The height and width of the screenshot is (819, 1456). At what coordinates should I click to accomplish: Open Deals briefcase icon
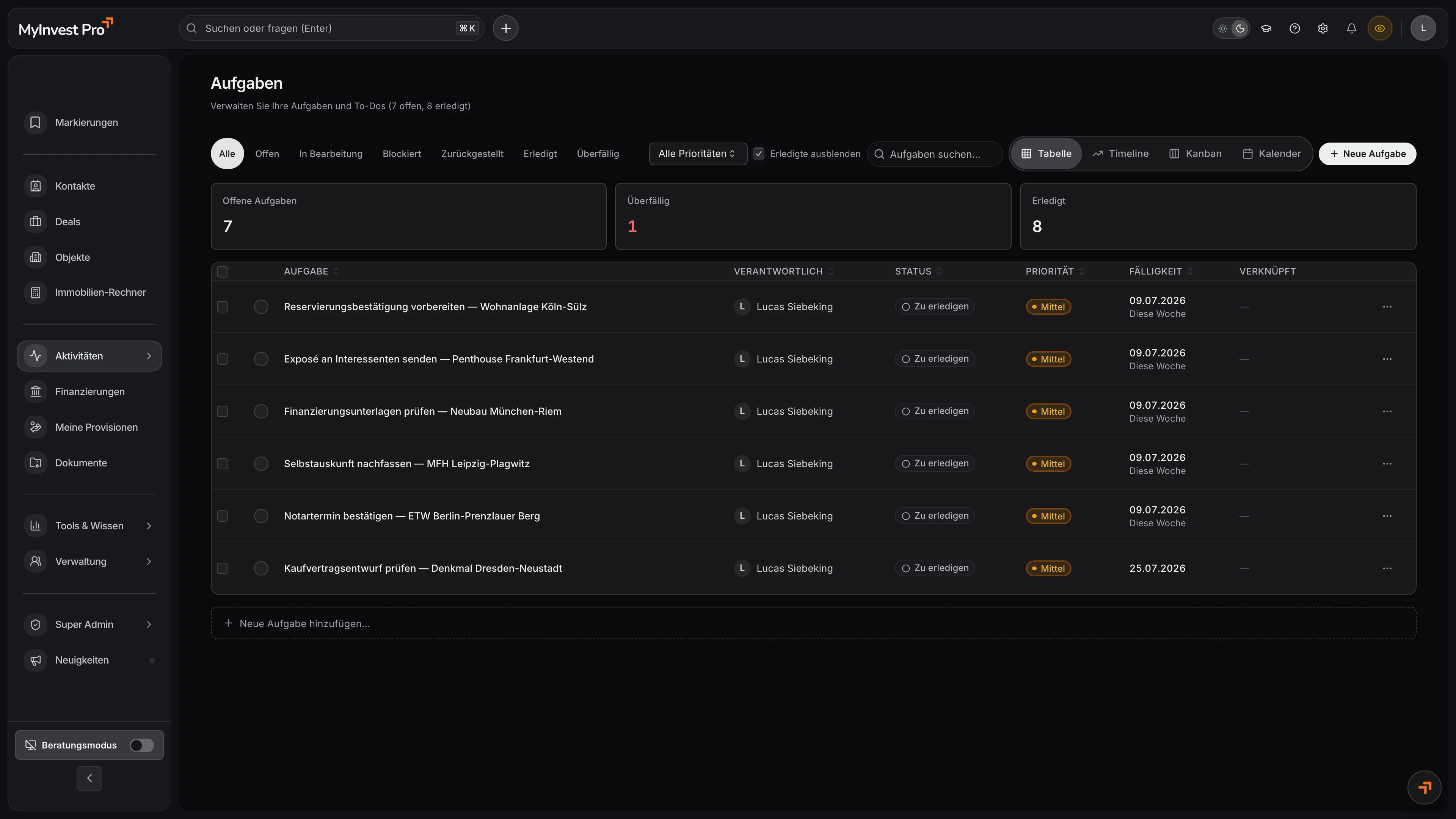[35, 221]
